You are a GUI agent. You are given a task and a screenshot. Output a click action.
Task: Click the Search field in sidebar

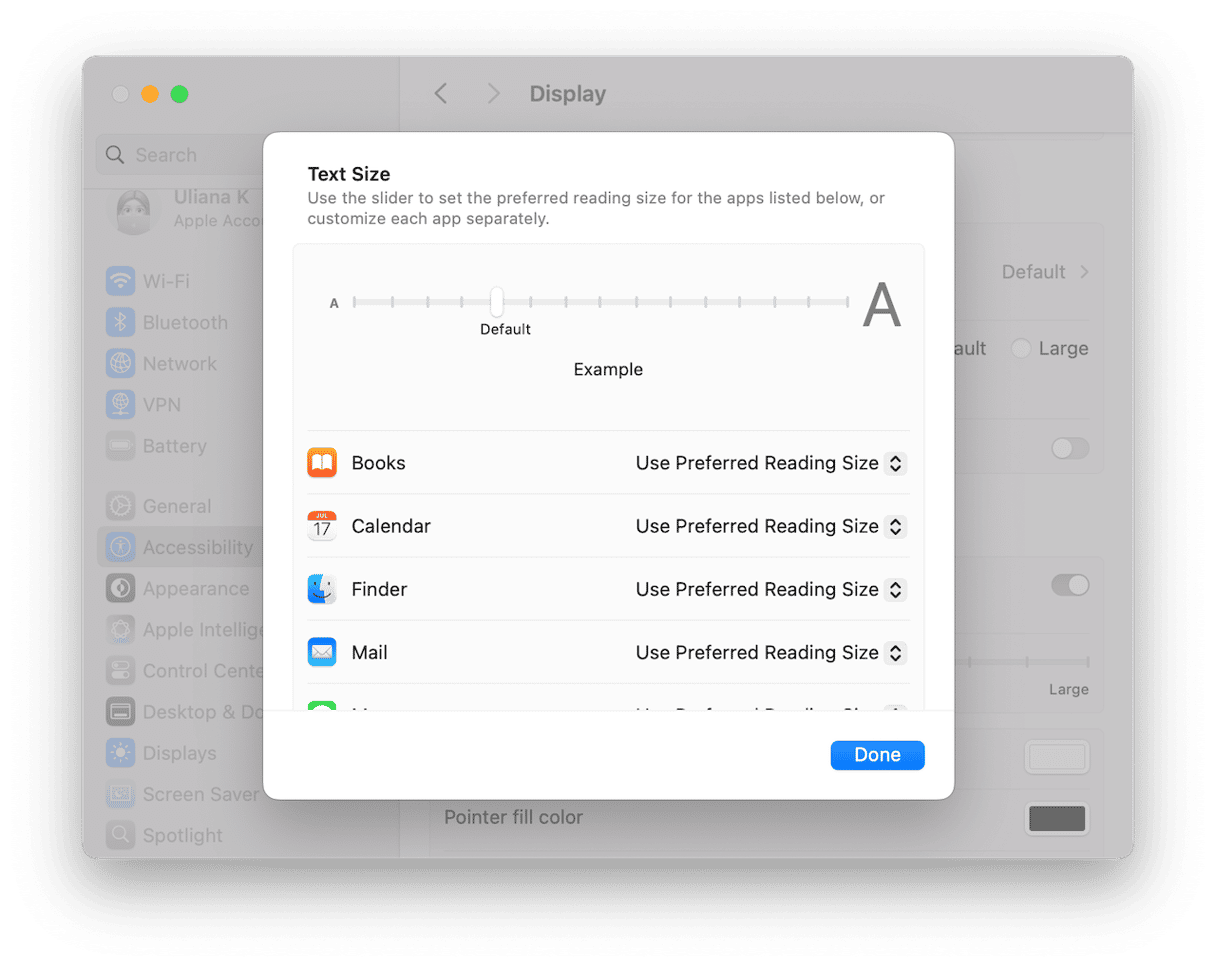coord(178,155)
